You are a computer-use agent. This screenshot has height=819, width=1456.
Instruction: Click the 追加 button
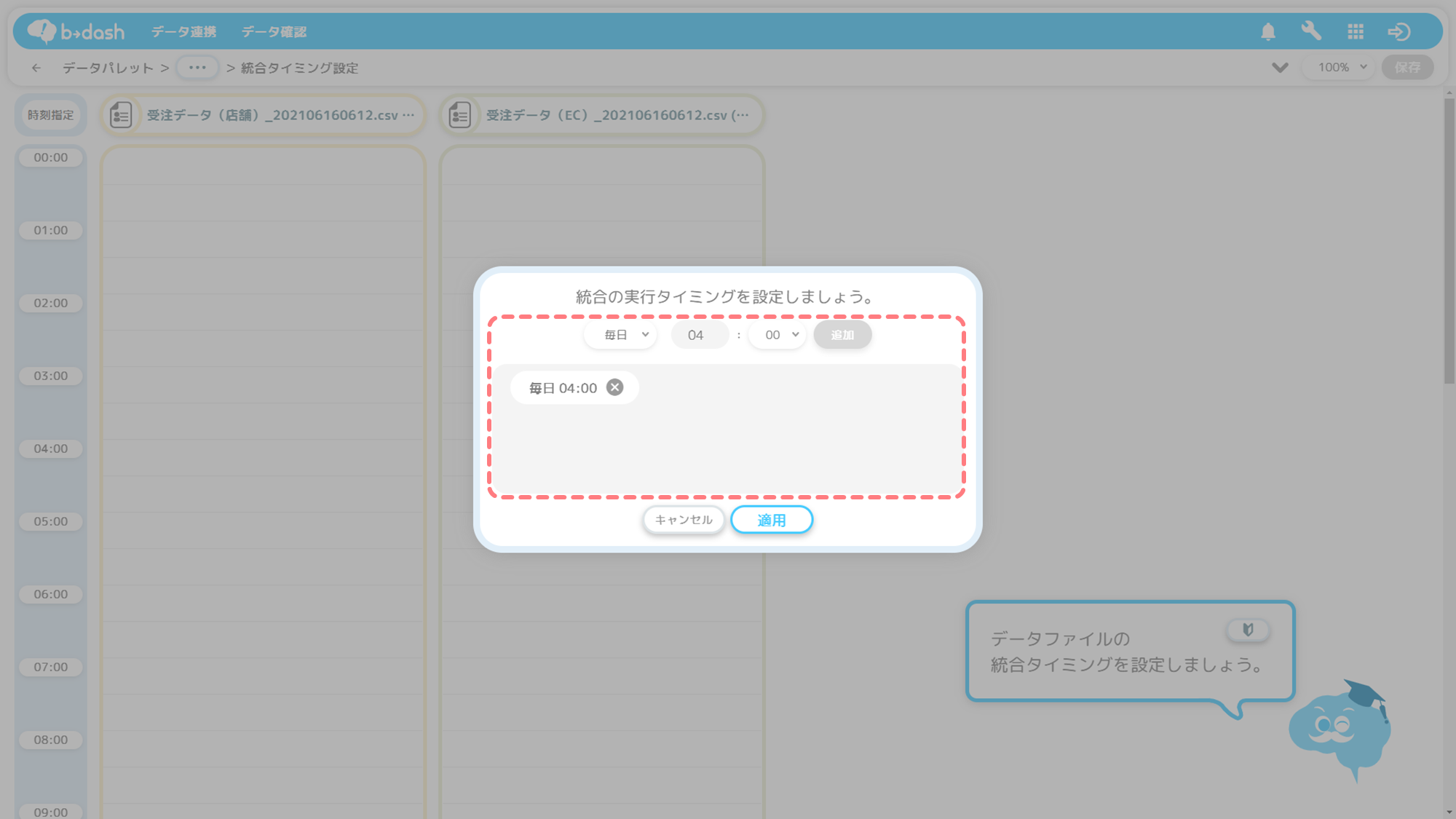(x=842, y=335)
